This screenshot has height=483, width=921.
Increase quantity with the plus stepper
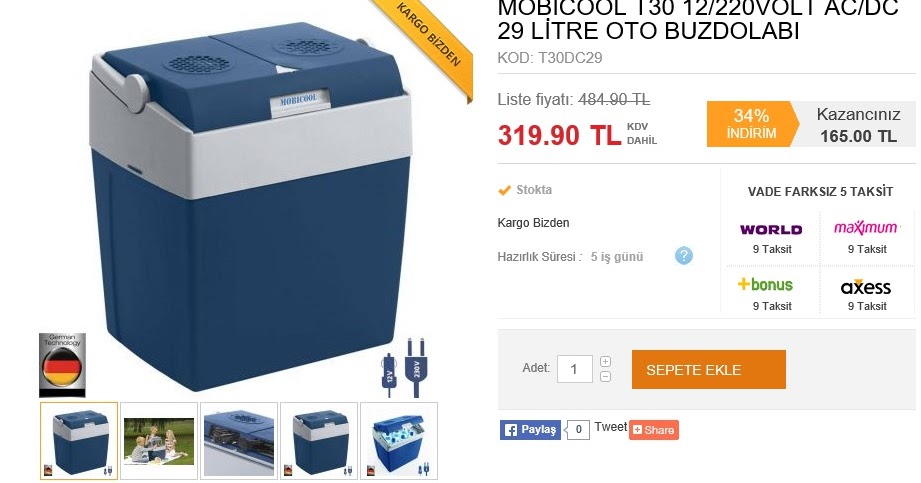click(606, 361)
